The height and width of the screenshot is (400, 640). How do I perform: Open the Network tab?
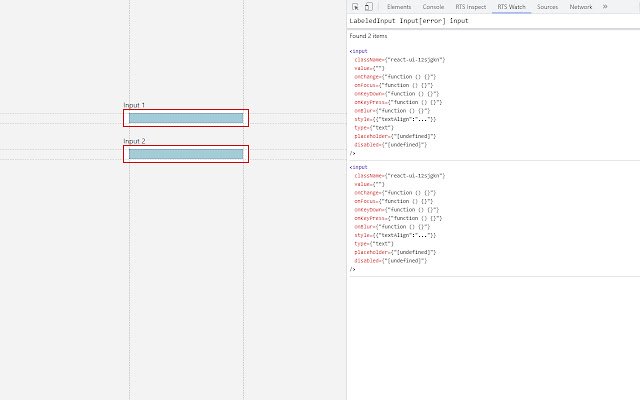[x=580, y=7]
